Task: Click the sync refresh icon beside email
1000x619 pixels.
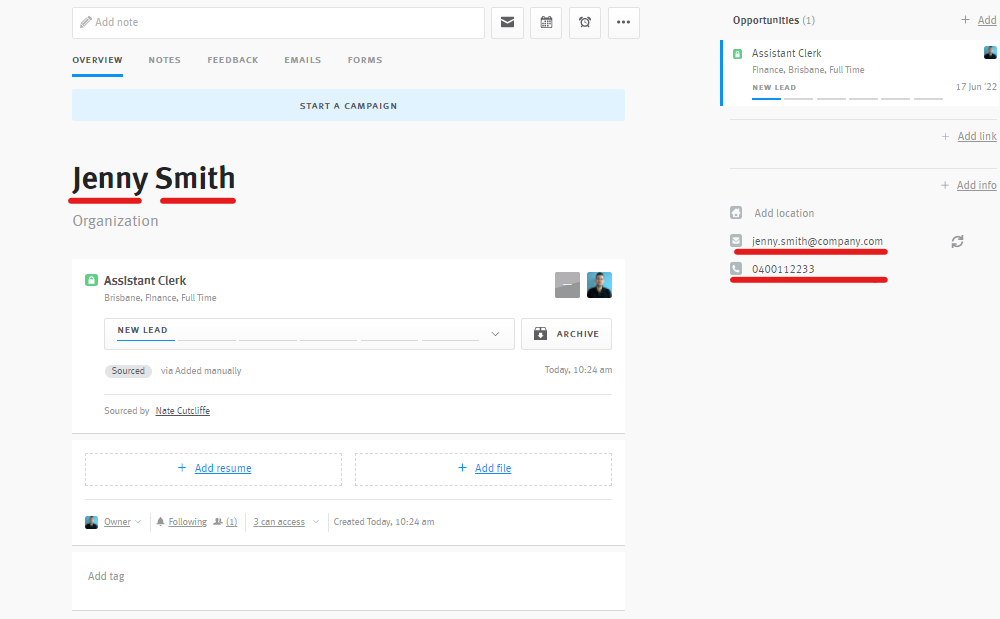Action: (x=957, y=241)
